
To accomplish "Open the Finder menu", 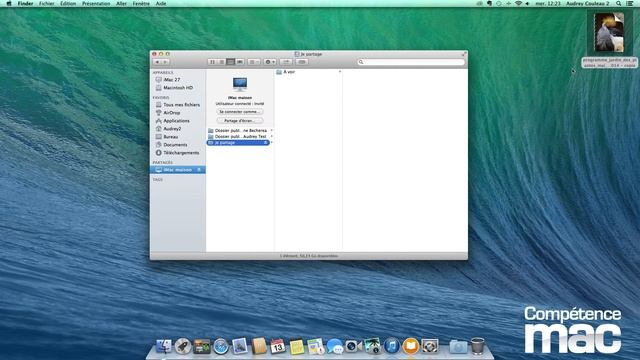I will [x=25, y=3].
